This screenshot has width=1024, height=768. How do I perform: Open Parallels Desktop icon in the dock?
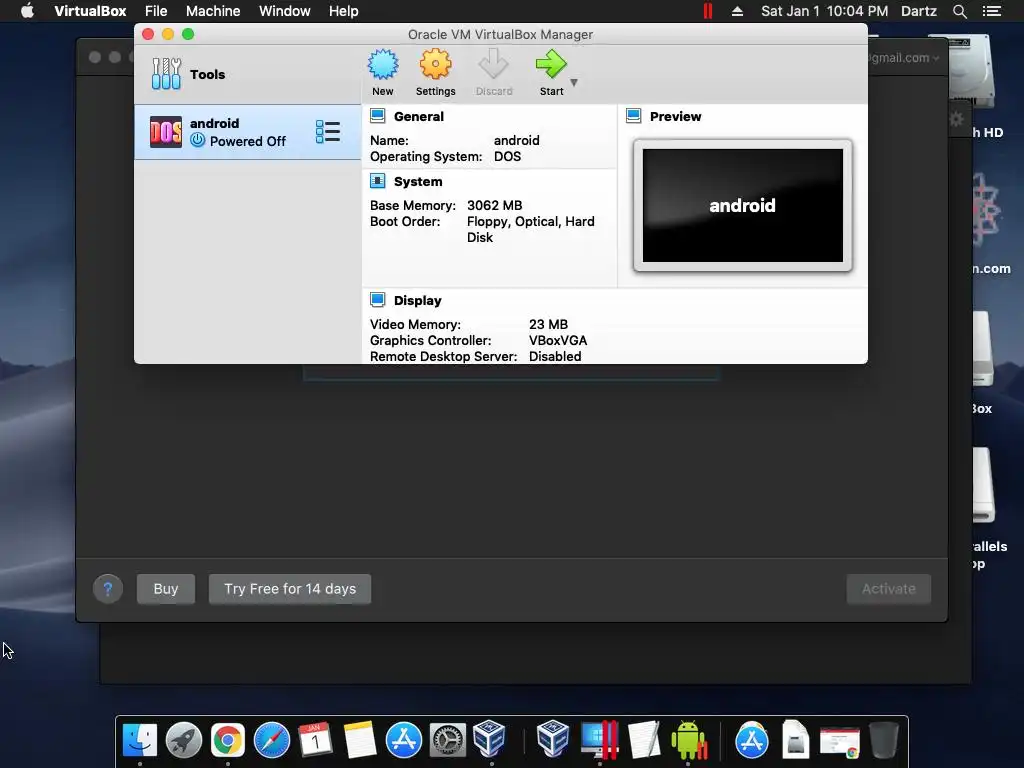pyautogui.click(x=600, y=740)
